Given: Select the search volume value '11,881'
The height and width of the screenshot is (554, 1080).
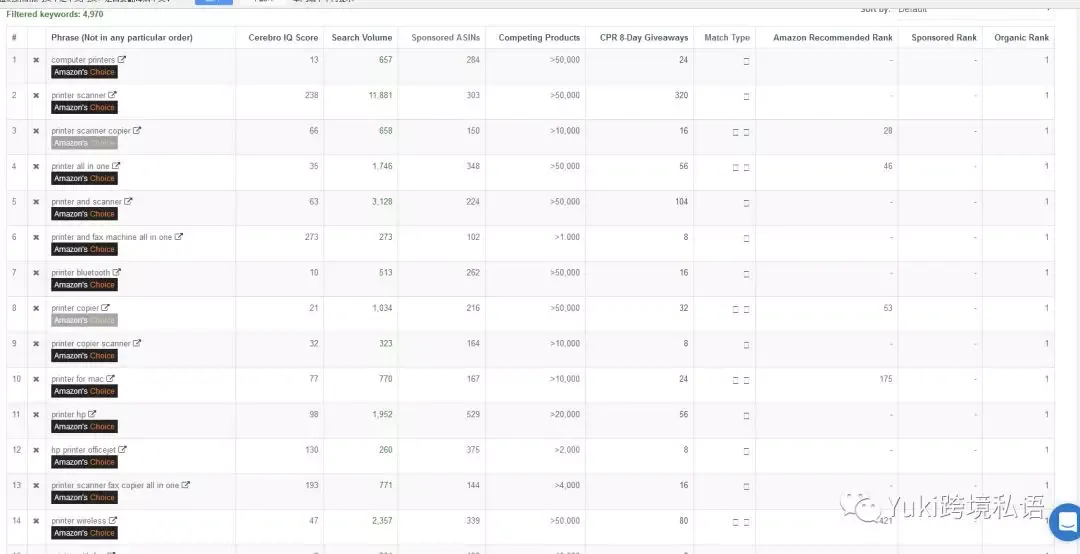Looking at the screenshot, I should click(380, 96).
